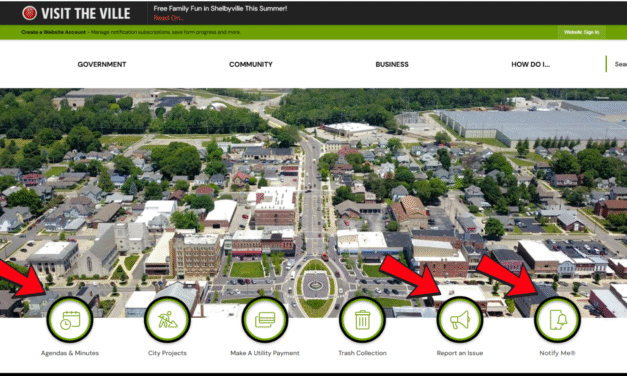
Task: Open the Government menu
Action: [102, 64]
